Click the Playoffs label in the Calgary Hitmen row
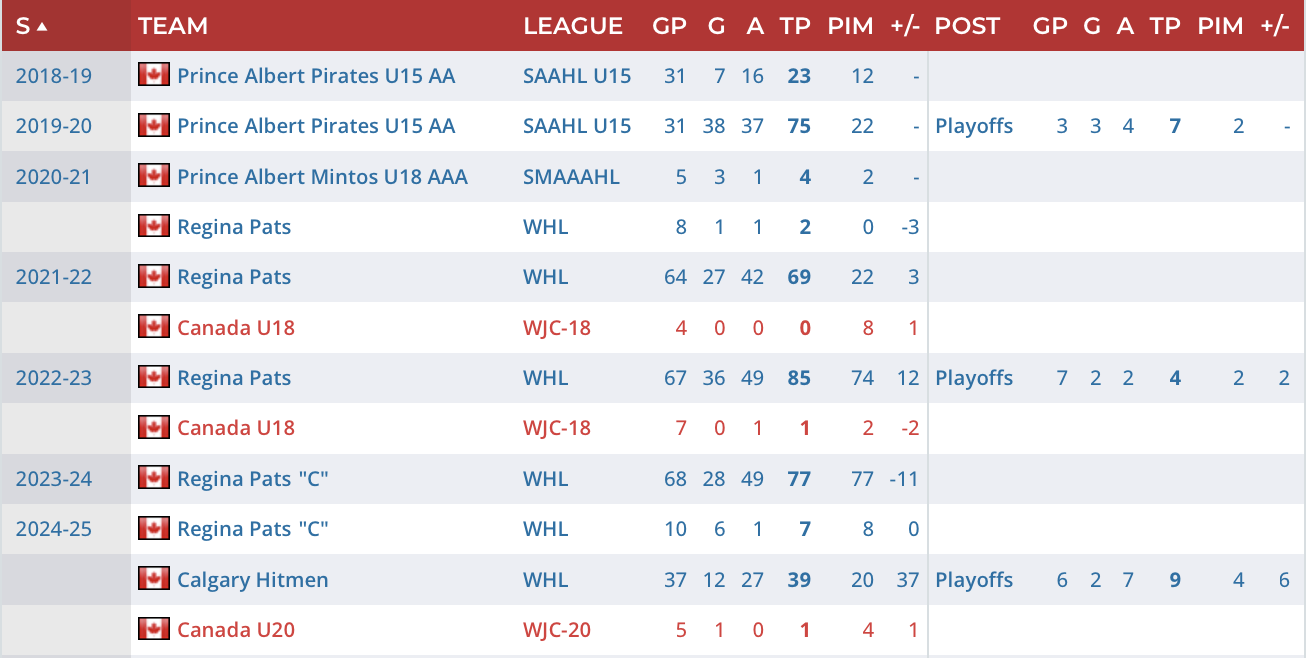The width and height of the screenshot is (1306, 658). pos(974,580)
